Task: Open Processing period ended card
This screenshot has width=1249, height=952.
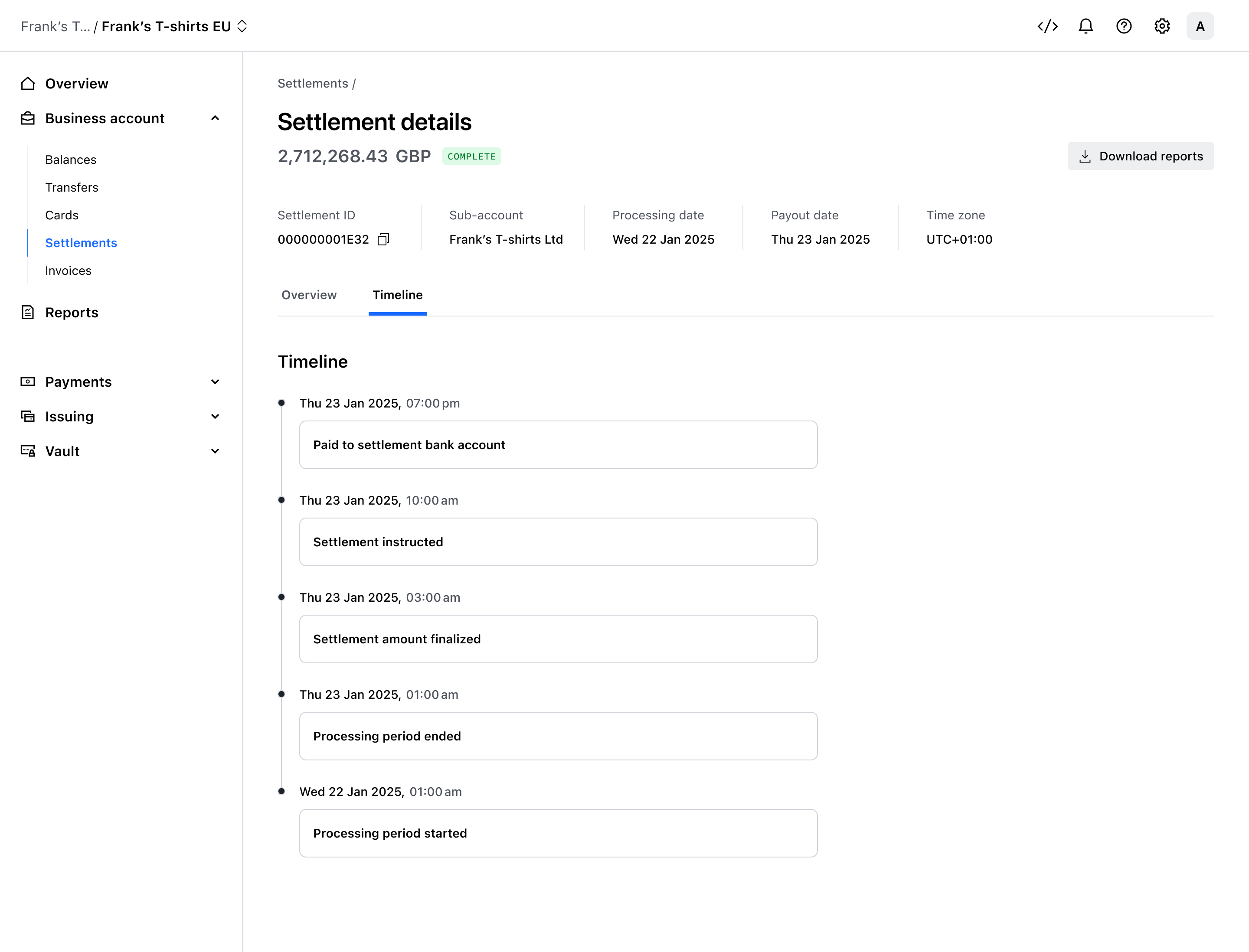Action: (x=558, y=736)
